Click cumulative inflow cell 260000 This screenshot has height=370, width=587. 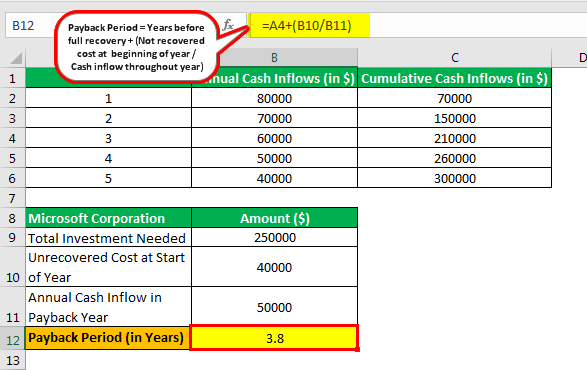pyautogui.click(x=454, y=158)
